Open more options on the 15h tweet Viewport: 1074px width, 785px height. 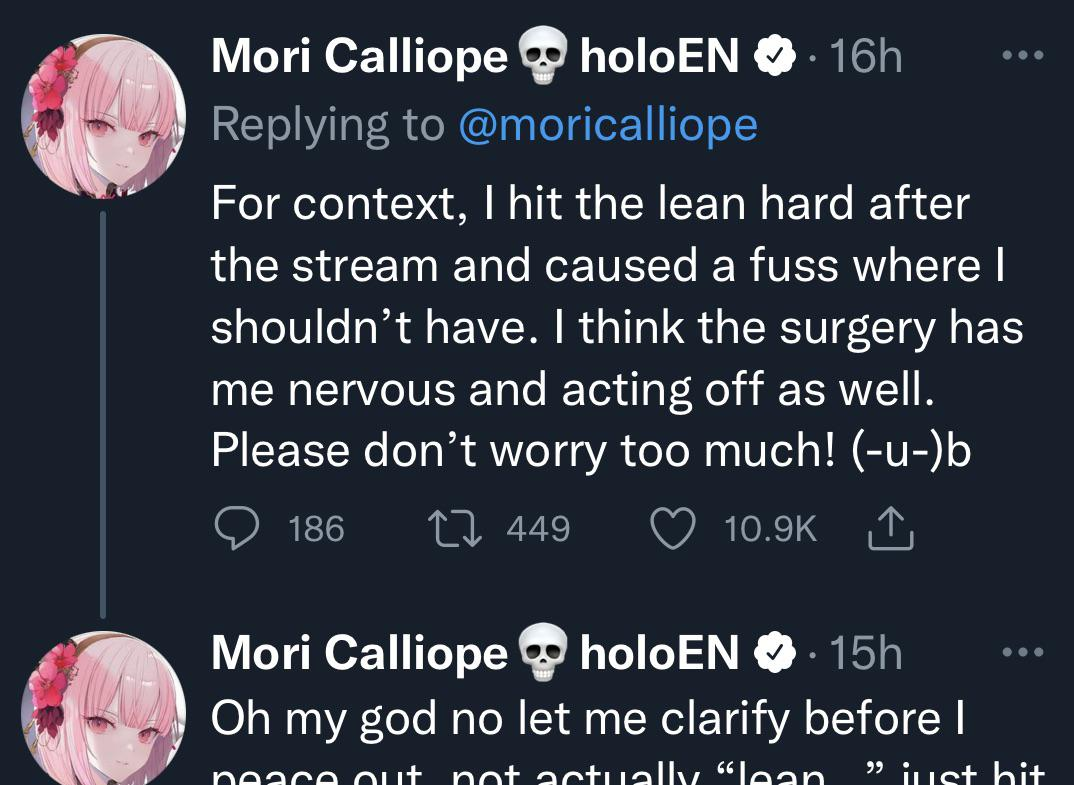click(x=1023, y=651)
